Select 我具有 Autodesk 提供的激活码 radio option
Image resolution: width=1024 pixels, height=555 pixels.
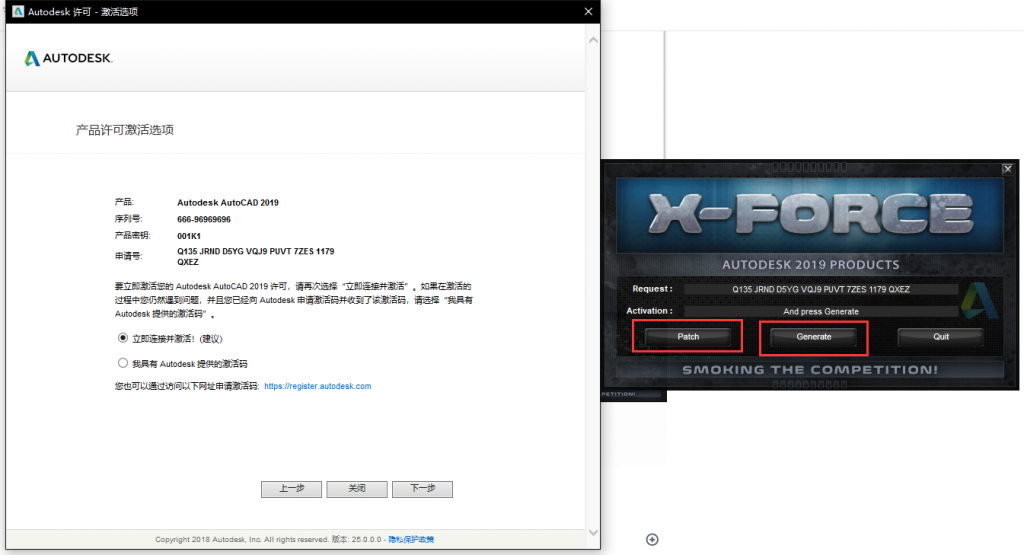point(123,363)
